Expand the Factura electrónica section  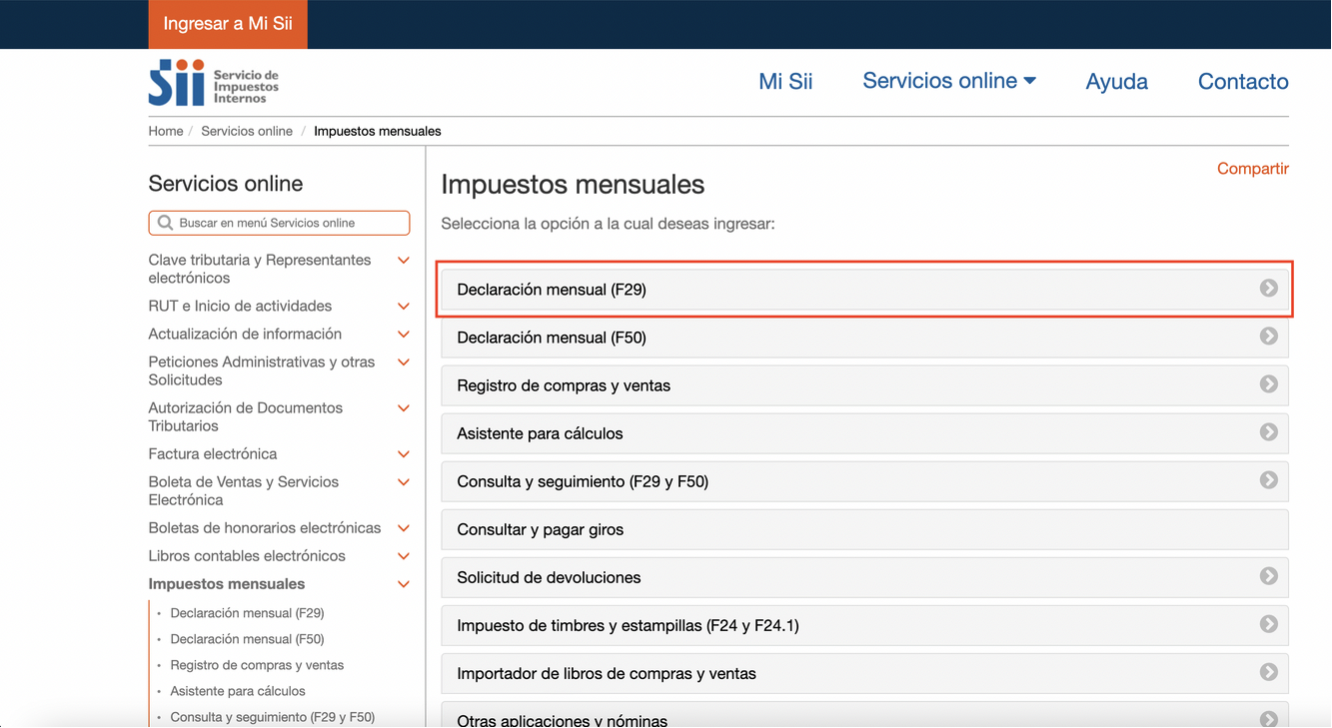[403, 453]
